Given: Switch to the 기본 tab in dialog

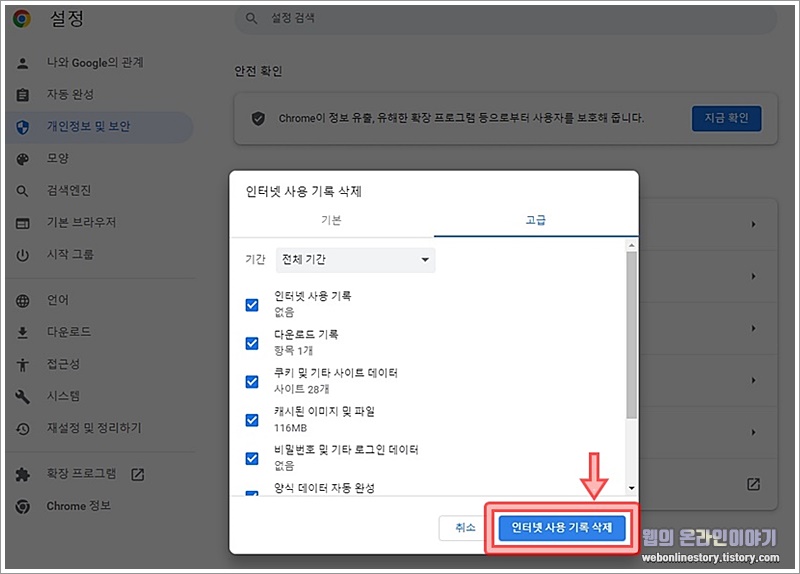Looking at the screenshot, I should coord(332,220).
